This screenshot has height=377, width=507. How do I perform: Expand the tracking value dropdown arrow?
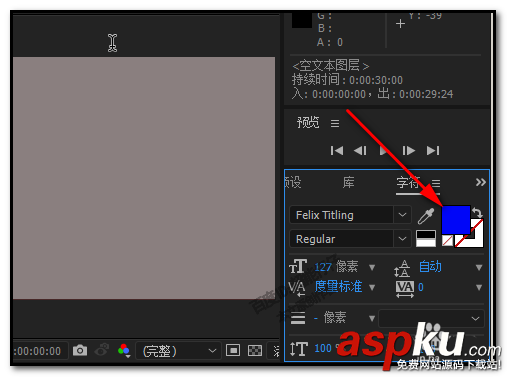point(479,287)
